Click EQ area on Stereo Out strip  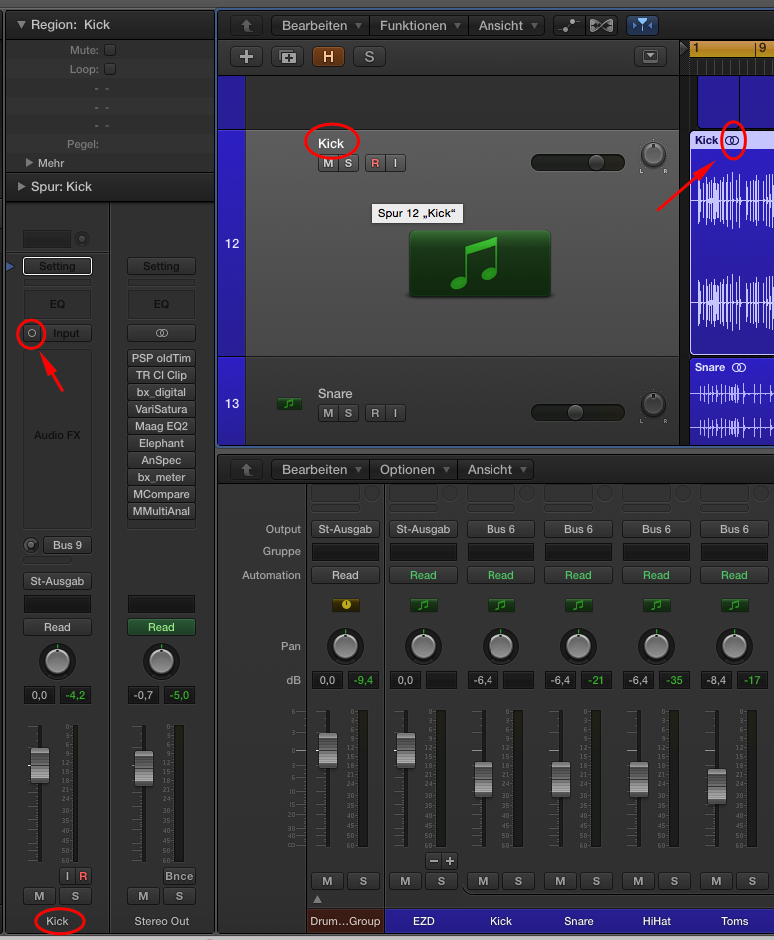point(161,304)
